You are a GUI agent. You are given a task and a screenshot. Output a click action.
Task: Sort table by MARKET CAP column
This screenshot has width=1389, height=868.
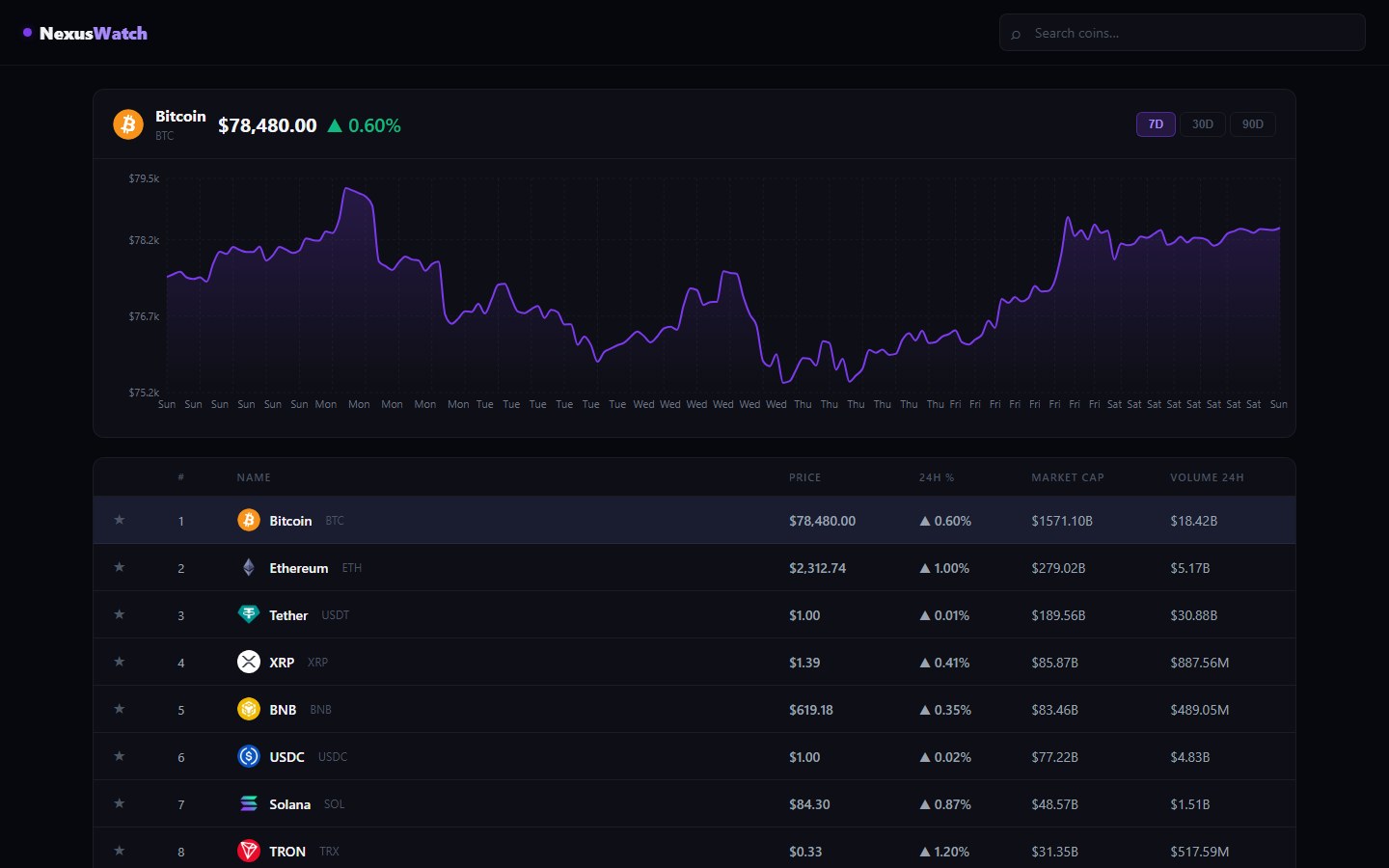click(x=1068, y=477)
